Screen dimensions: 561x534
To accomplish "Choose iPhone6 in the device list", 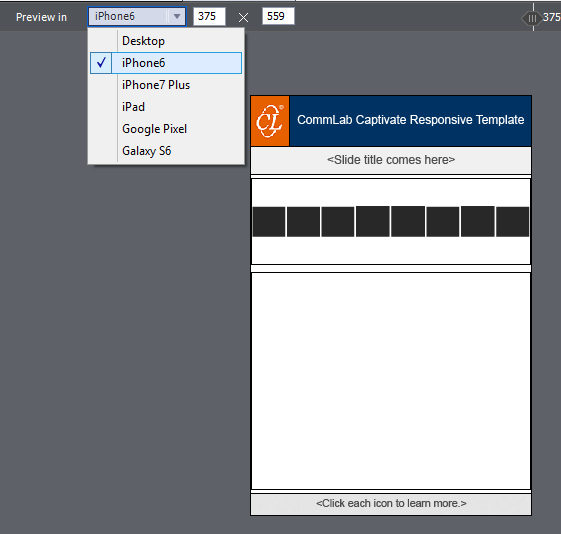I will pos(166,63).
